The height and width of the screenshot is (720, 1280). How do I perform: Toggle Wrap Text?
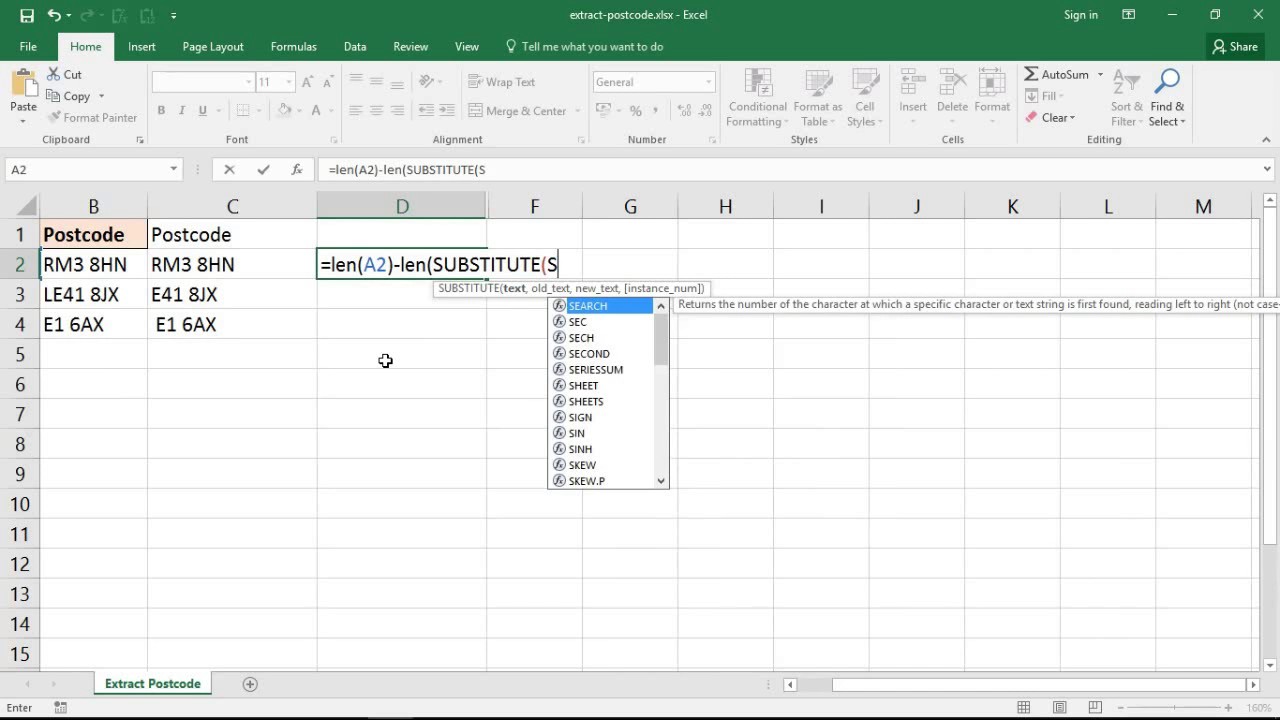pyautogui.click(x=501, y=82)
